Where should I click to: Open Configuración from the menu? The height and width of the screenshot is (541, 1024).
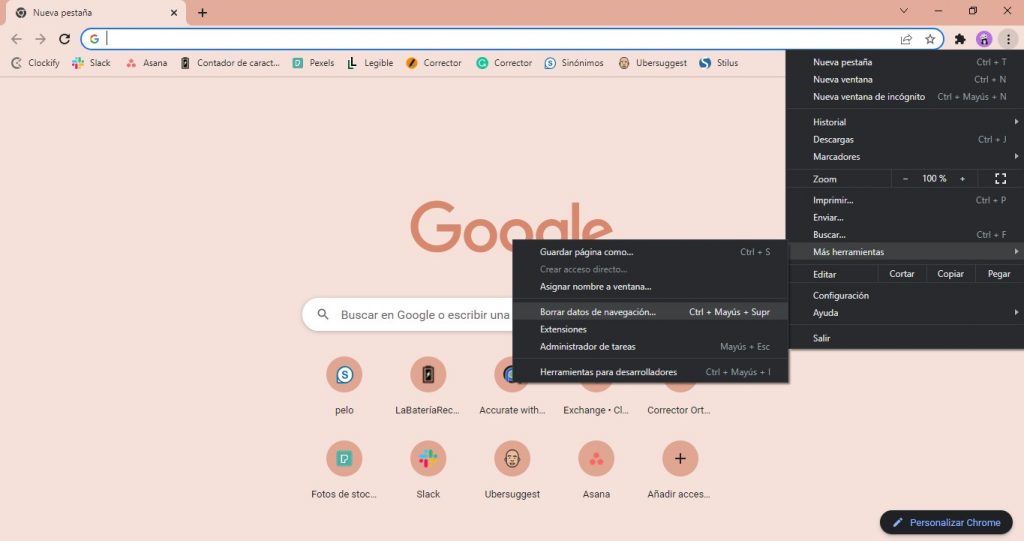904,295
